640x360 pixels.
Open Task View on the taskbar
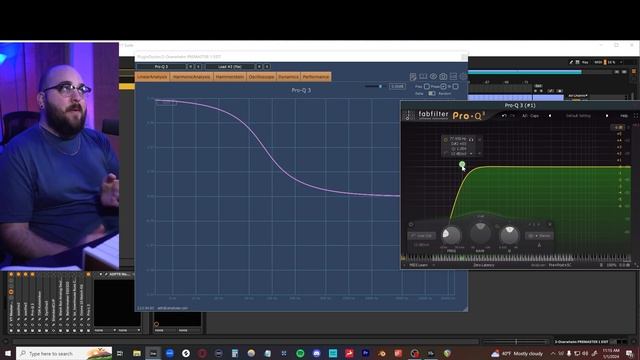tap(120, 353)
